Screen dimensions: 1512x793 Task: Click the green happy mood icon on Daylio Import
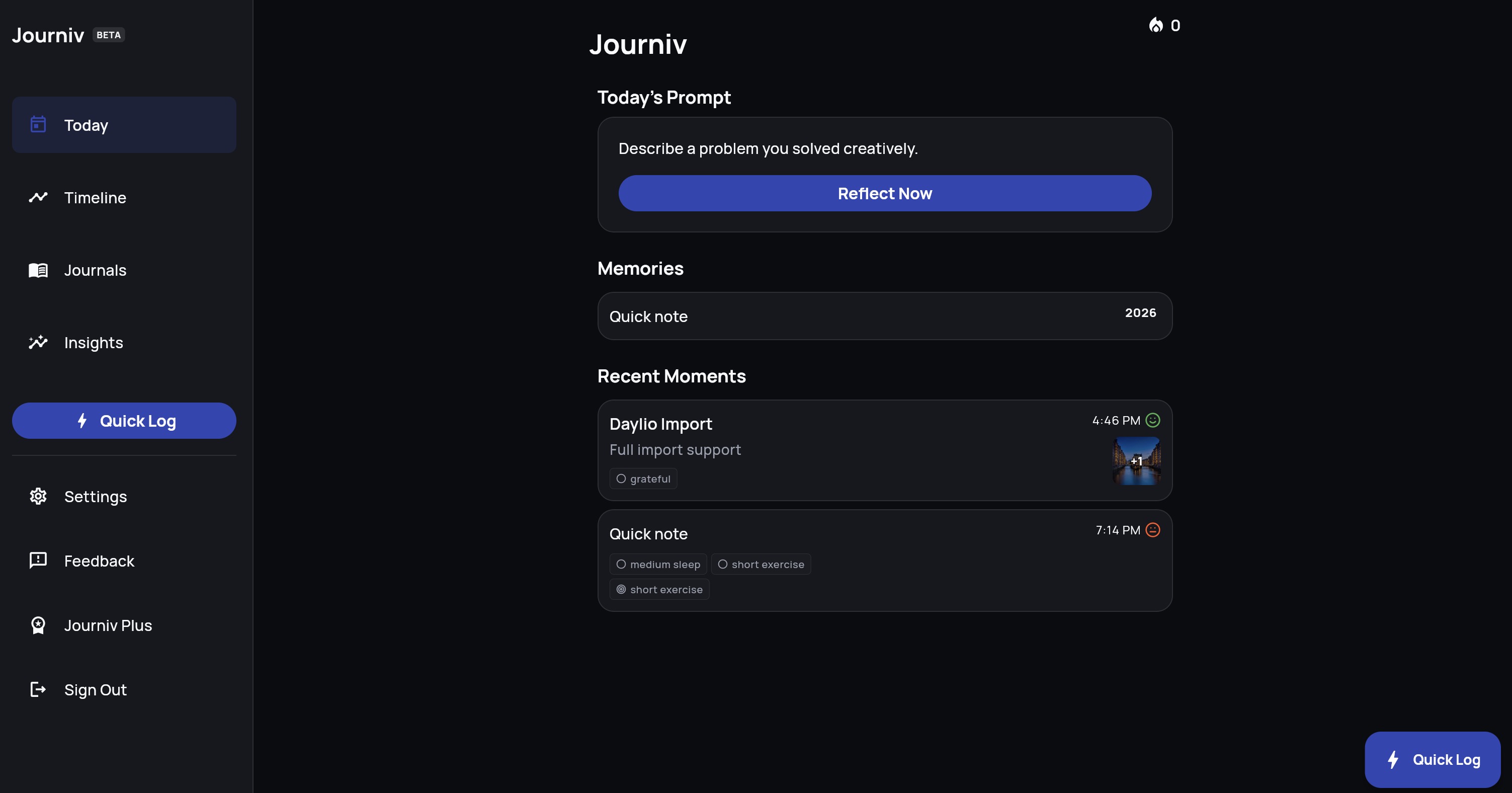(x=1152, y=420)
